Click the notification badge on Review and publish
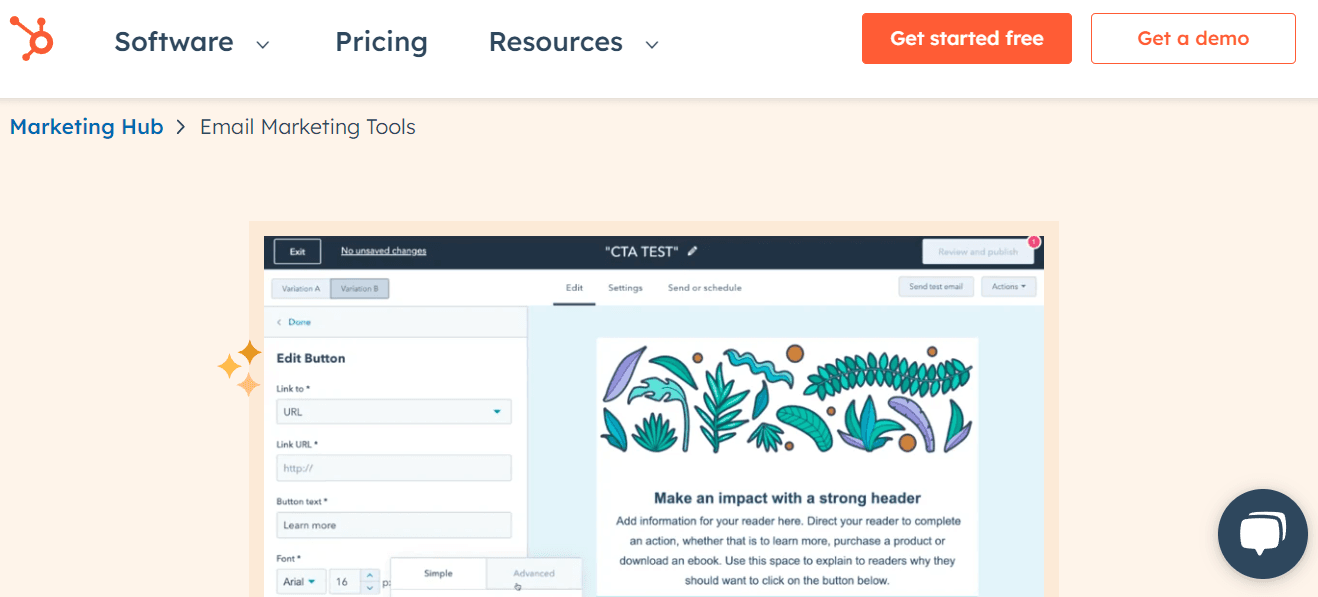This screenshot has height=597, width=1318. [x=1034, y=241]
